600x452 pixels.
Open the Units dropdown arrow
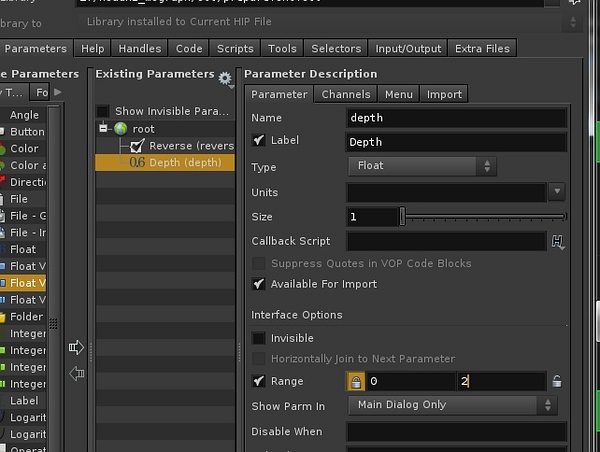pos(557,191)
